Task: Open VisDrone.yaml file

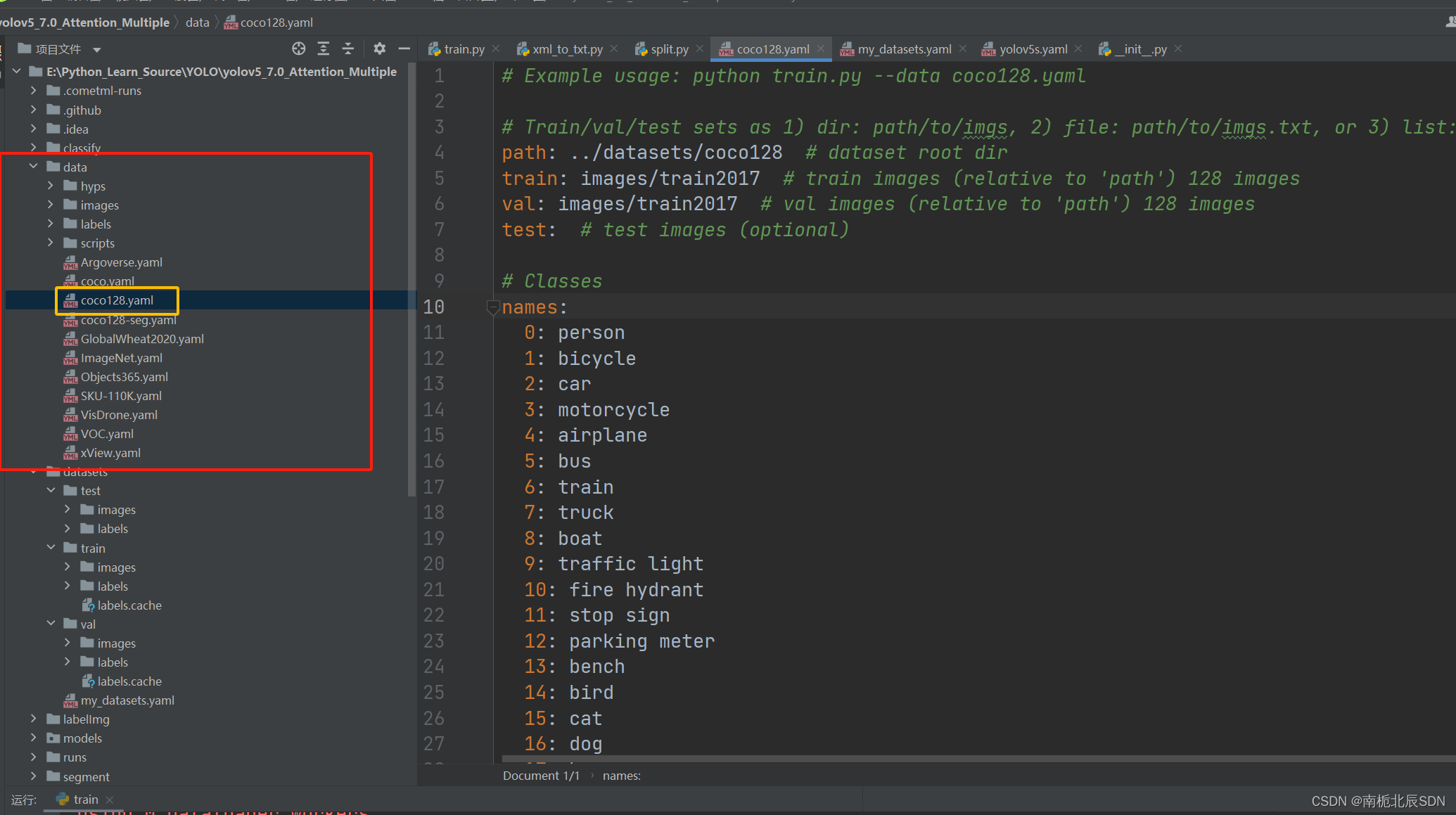Action: pos(119,415)
